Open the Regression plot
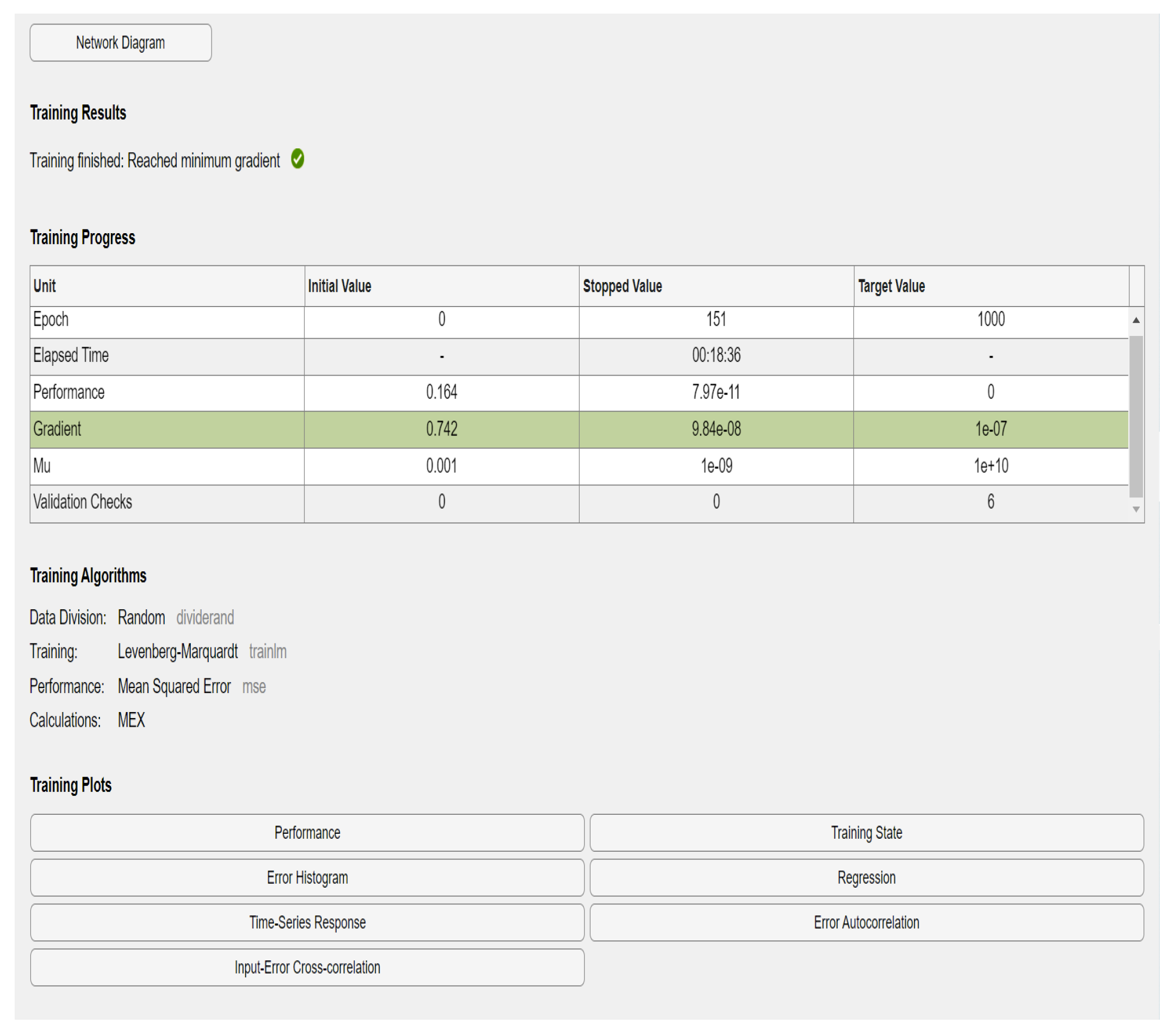This screenshot has height=1036, width=1174. 866,877
